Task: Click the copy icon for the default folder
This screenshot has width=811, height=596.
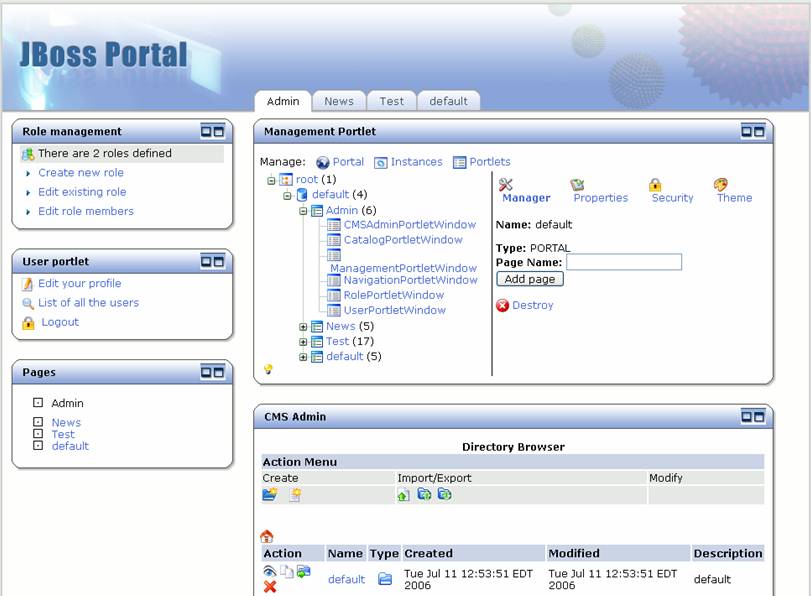Action: 287,571
